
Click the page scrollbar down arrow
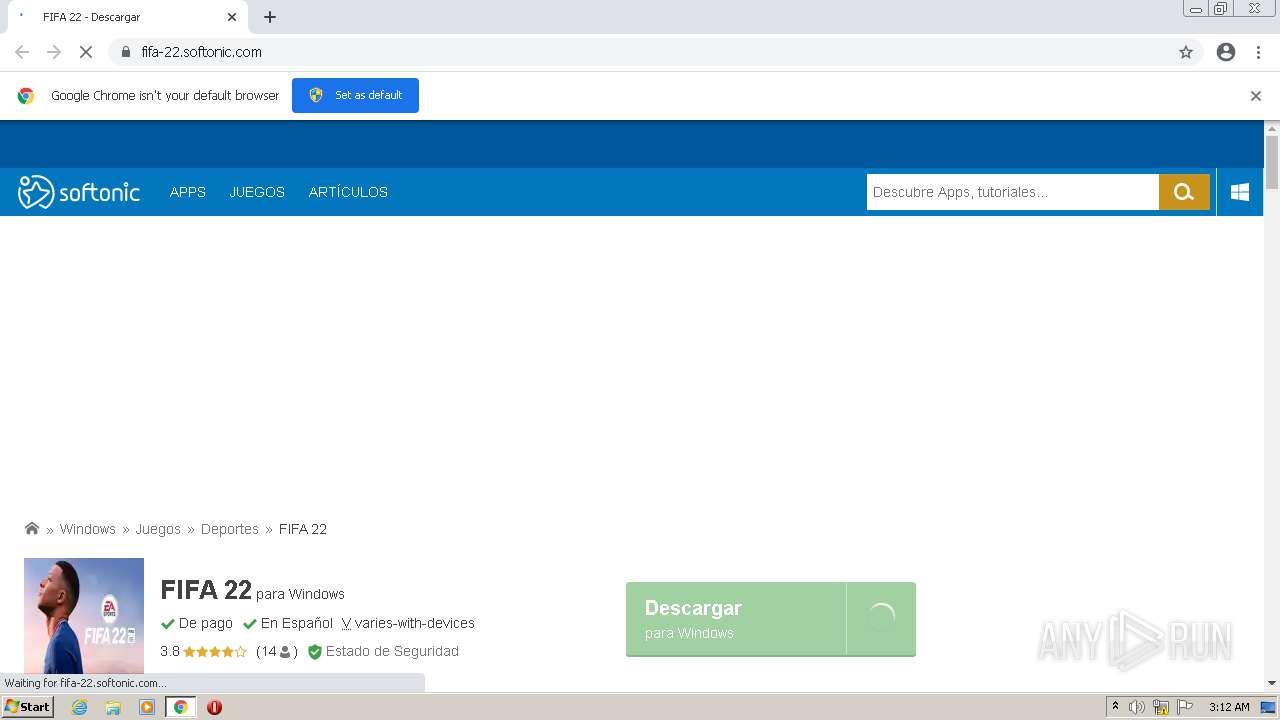pos(1272,682)
